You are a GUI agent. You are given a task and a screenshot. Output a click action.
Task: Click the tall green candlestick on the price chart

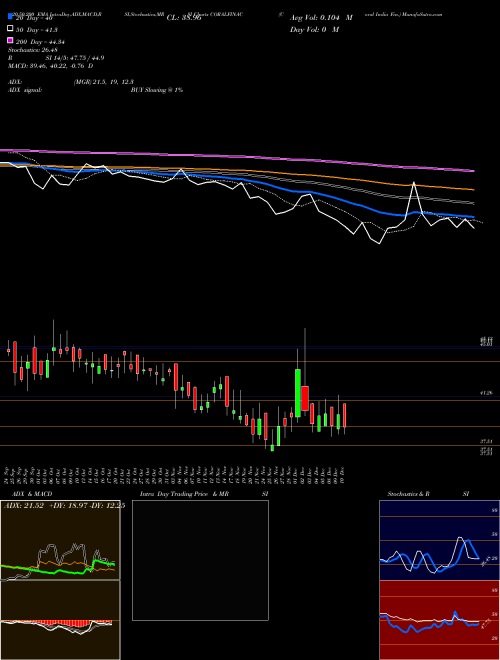[298, 393]
